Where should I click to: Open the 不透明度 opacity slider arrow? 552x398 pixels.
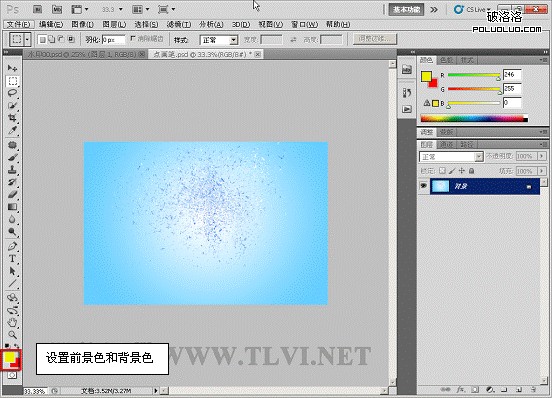tap(542, 156)
